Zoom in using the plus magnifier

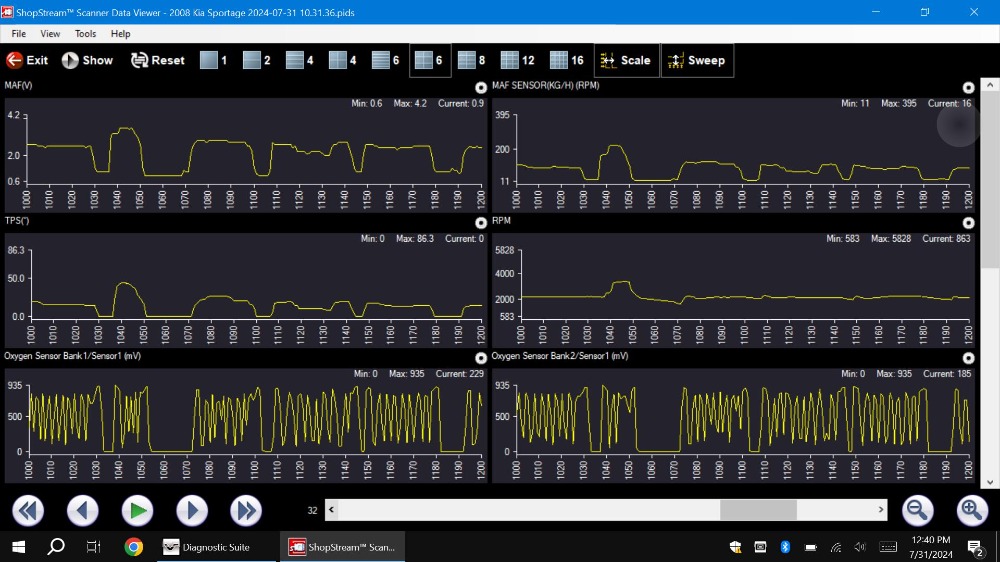[972, 511]
